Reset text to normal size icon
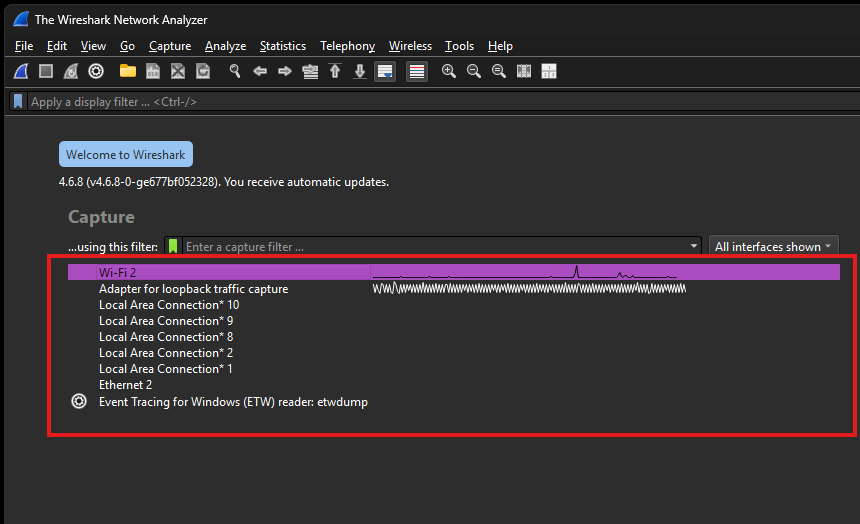This screenshot has height=524, width=860. point(499,71)
